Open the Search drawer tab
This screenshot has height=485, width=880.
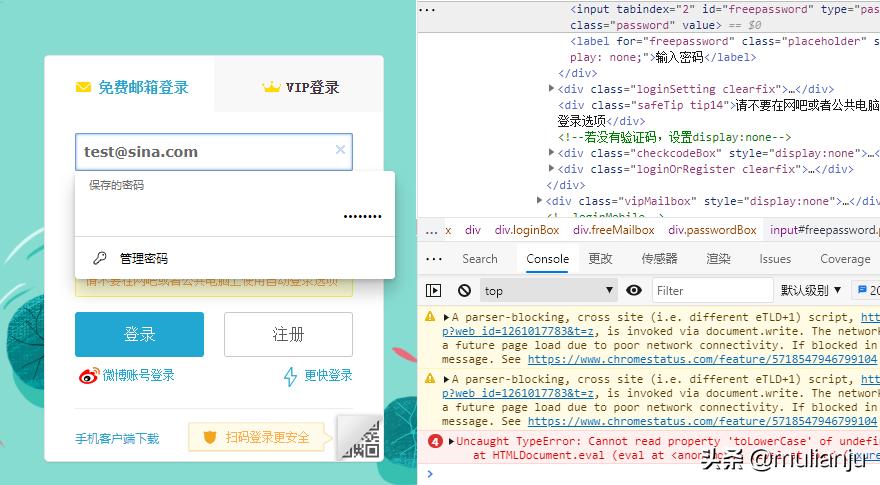[480, 259]
